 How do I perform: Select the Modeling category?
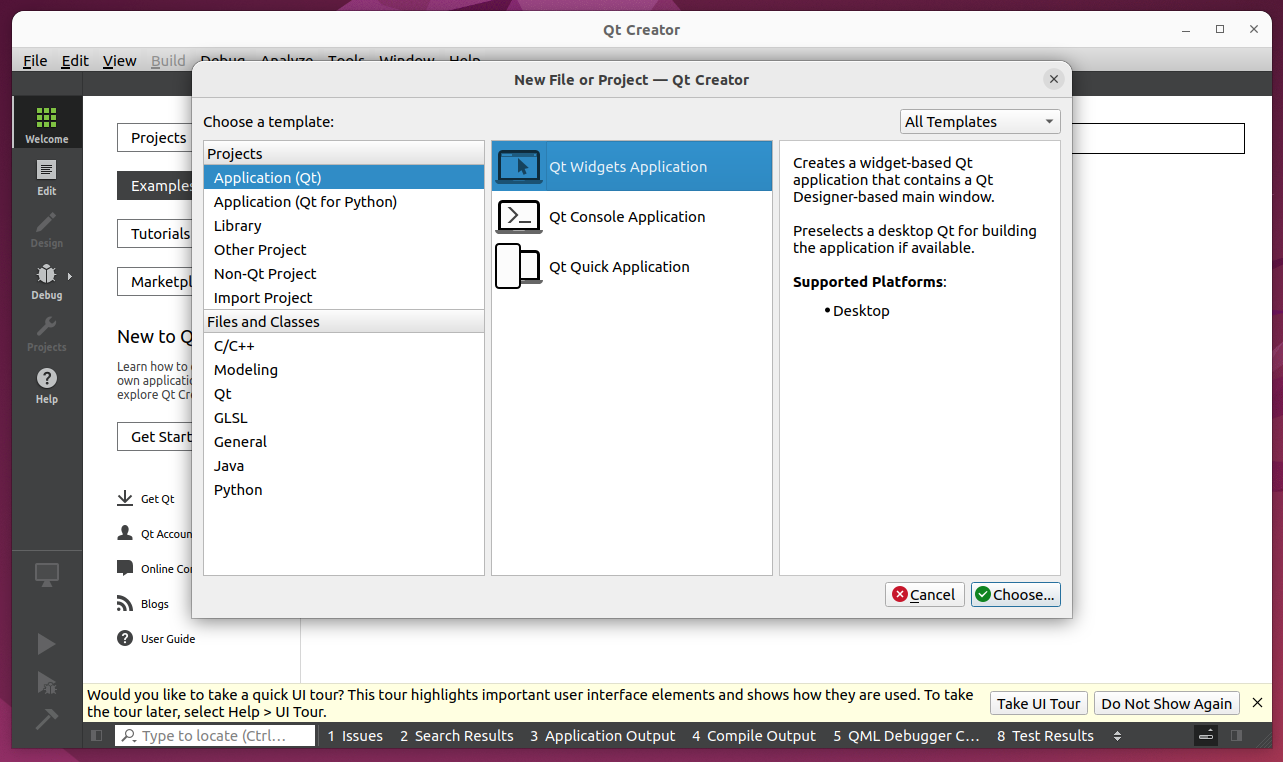[x=343, y=369]
